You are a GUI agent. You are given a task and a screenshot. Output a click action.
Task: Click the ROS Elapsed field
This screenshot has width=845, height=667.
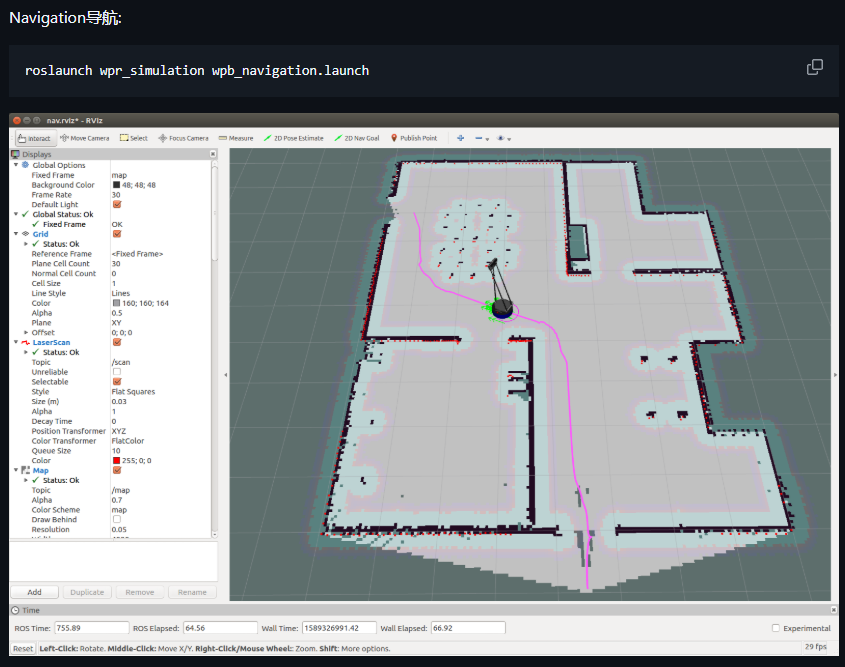point(220,628)
